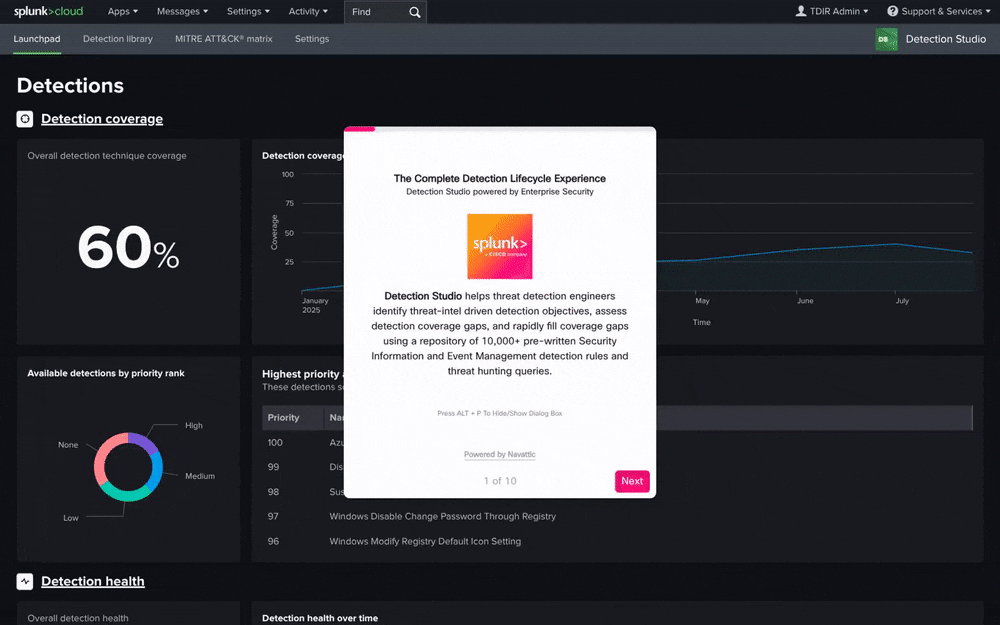The width and height of the screenshot is (1000, 625).
Task: Go to the Settings tab in app navigation
Action: coord(312,39)
